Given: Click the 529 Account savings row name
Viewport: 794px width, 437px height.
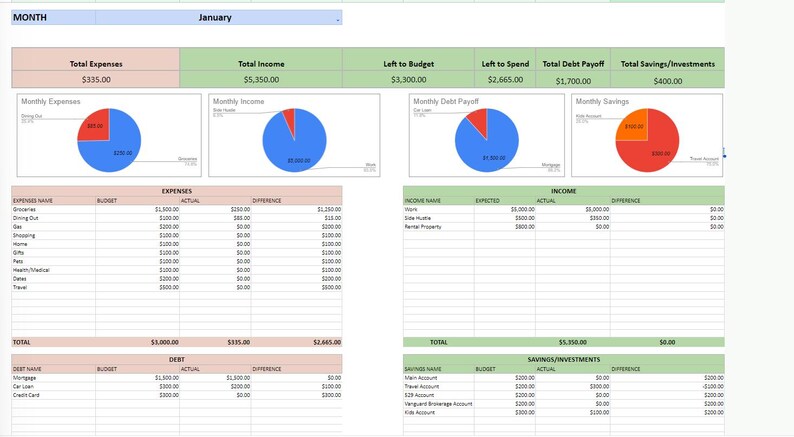Looking at the screenshot, I should point(439,394).
